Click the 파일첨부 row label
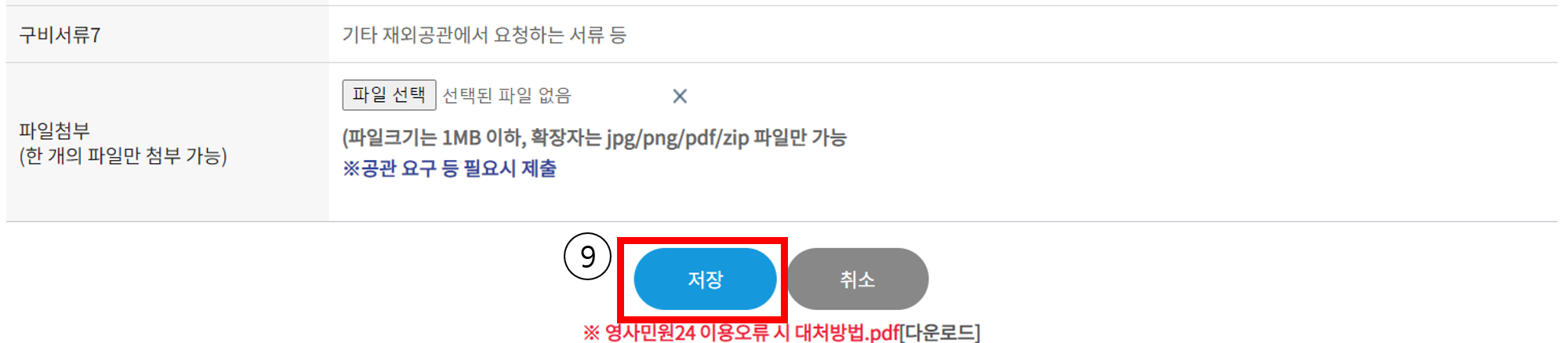The height and width of the screenshot is (343, 1568). pos(54,131)
